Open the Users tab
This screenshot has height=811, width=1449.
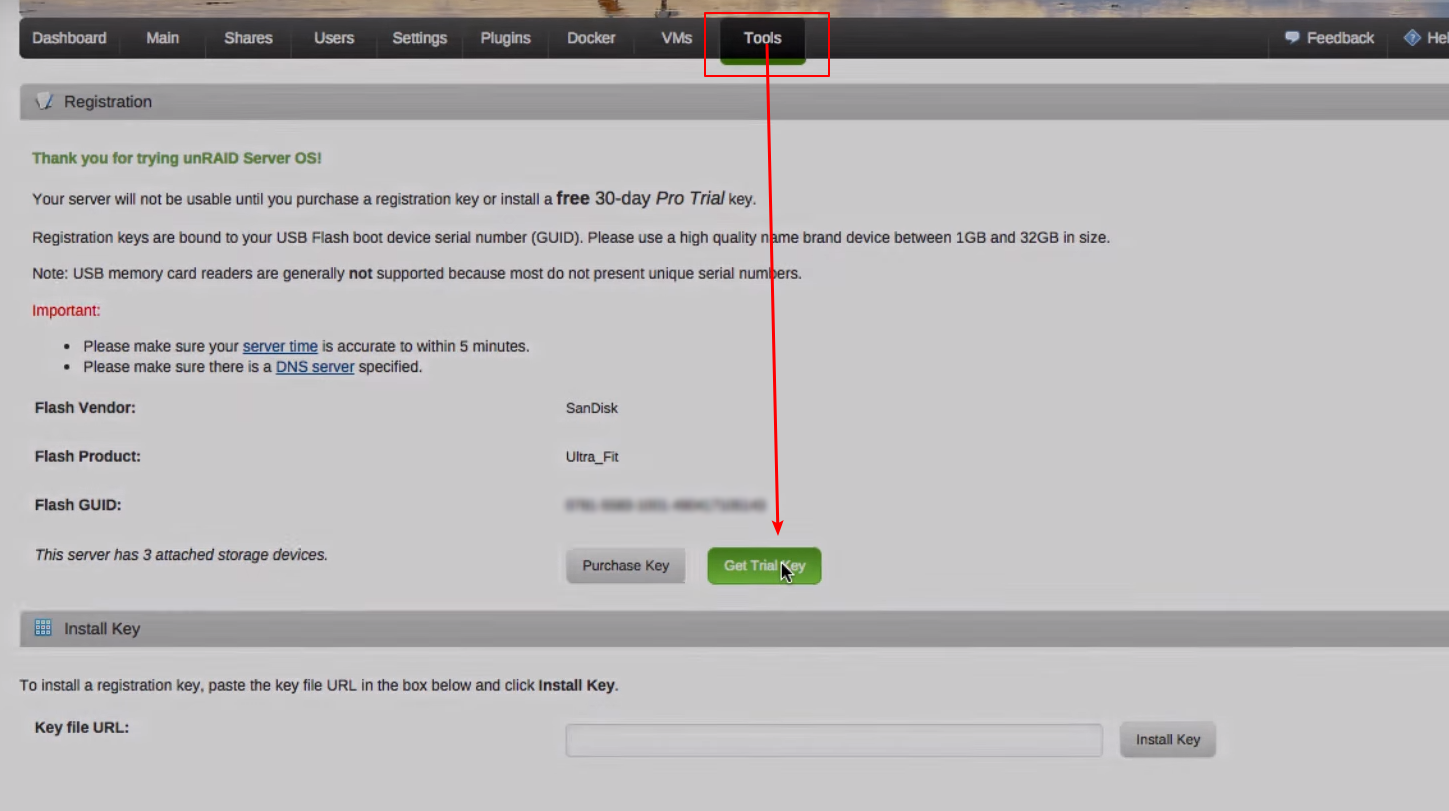[x=334, y=38]
